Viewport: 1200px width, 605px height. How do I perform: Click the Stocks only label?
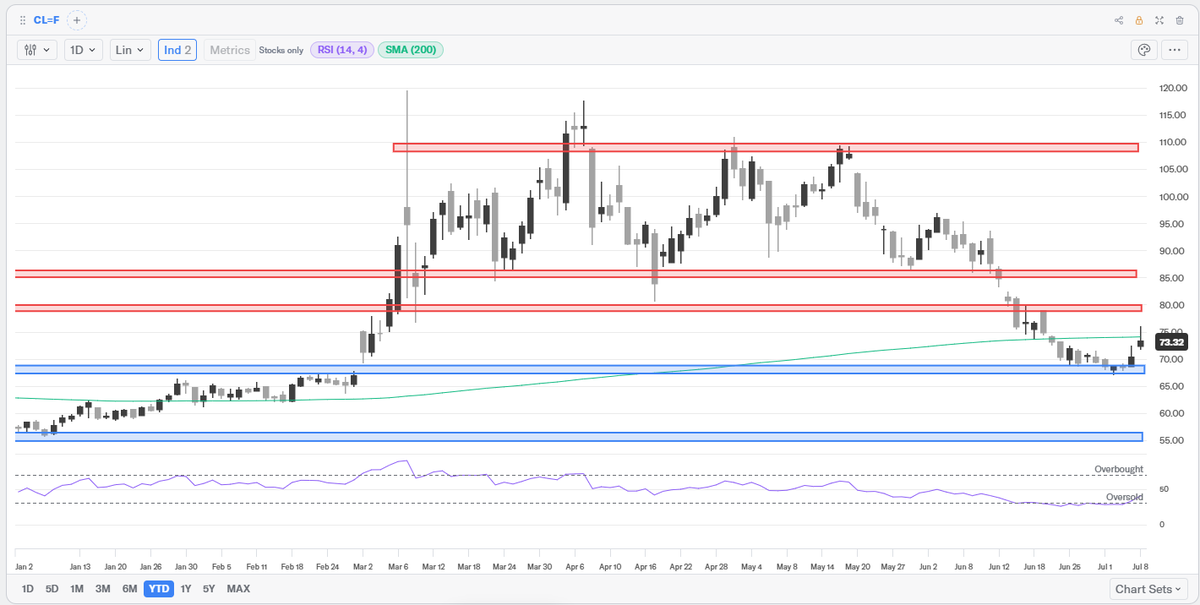click(281, 50)
